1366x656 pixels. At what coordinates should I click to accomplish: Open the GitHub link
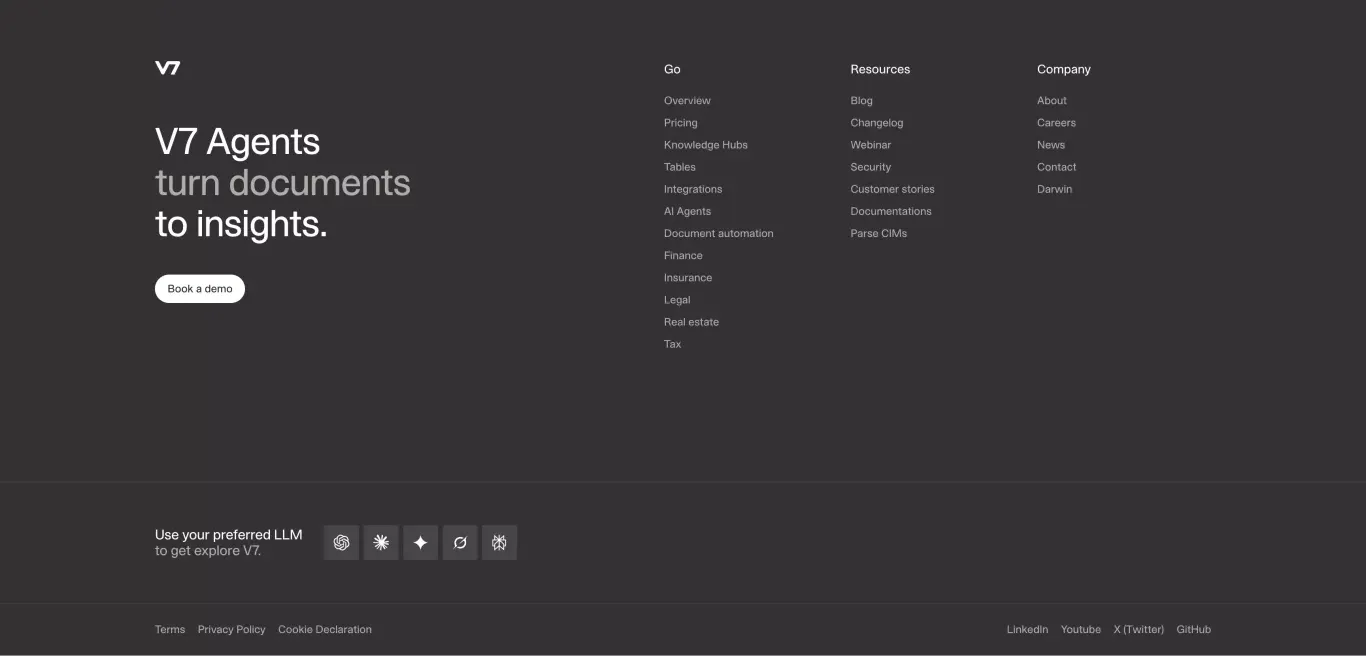point(1194,630)
